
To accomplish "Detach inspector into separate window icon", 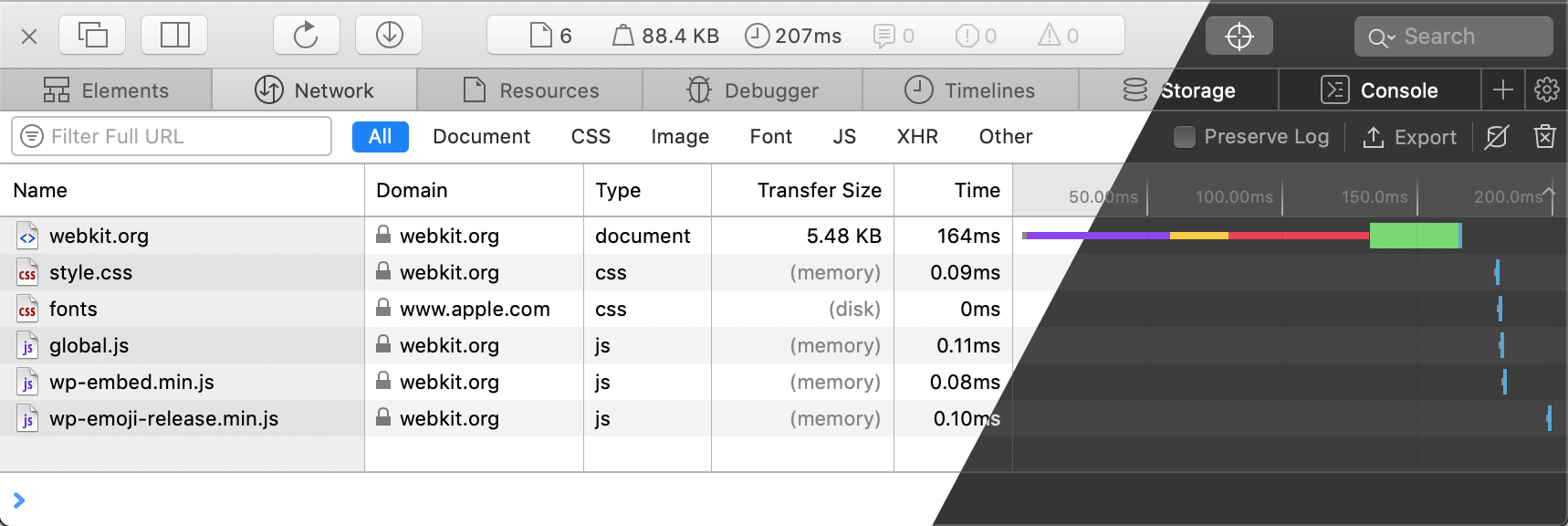I will pyautogui.click(x=92, y=36).
